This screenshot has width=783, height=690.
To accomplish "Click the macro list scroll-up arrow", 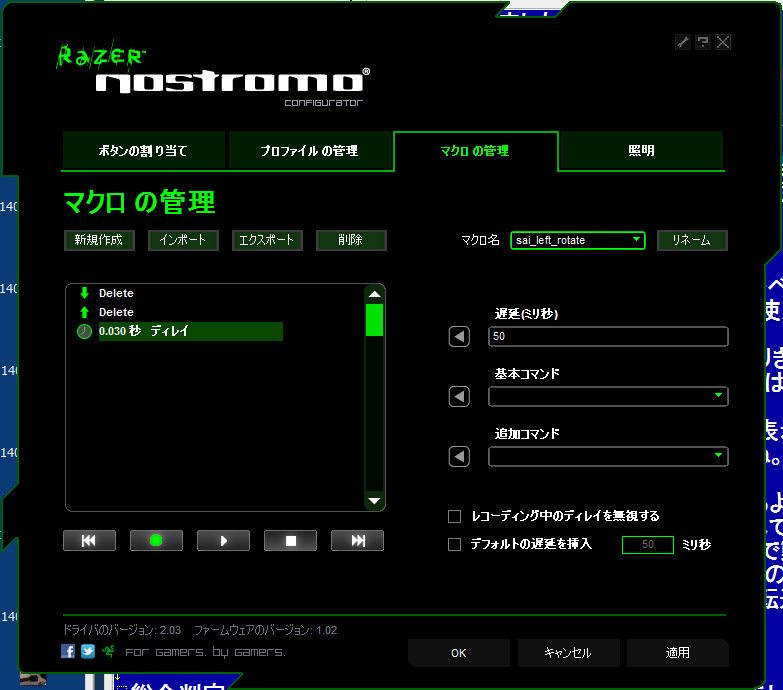I will [x=374, y=294].
